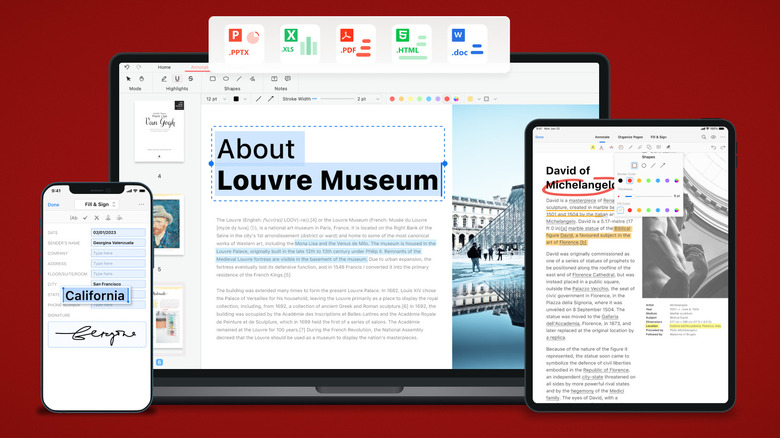Switch to the Annotate tab on laptop

[x=199, y=67]
